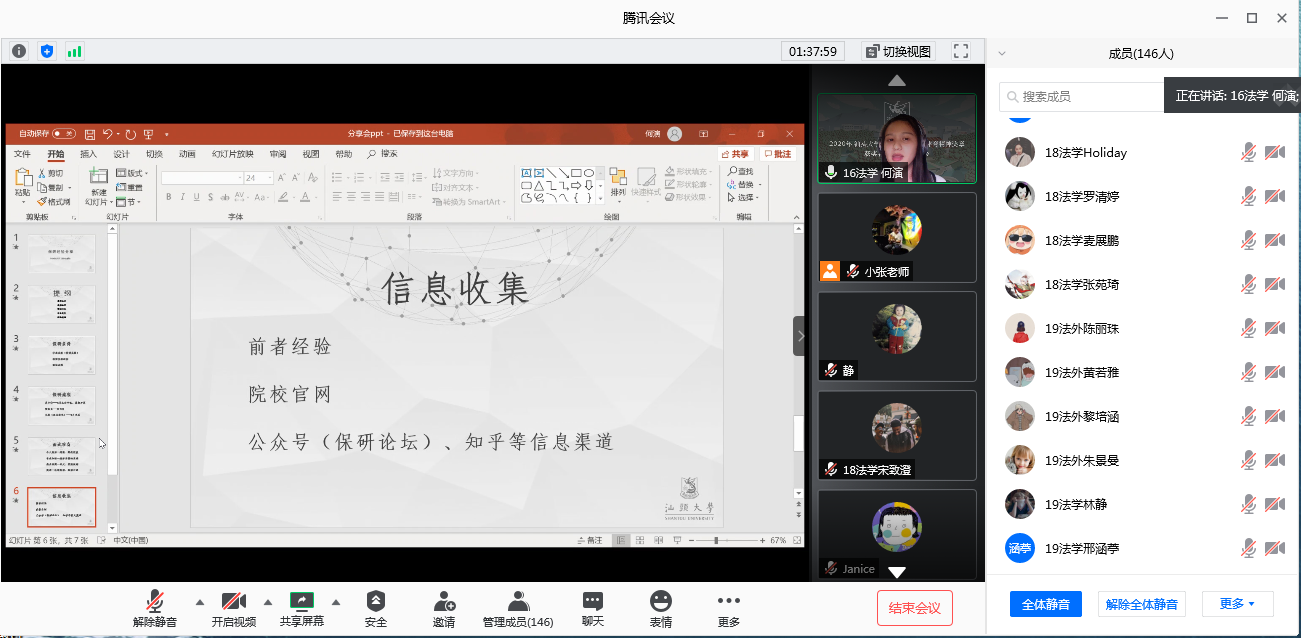Screen dimensions: 1301x638
Task: Unmute microphone with 解除静音
Action: [x=155, y=608]
